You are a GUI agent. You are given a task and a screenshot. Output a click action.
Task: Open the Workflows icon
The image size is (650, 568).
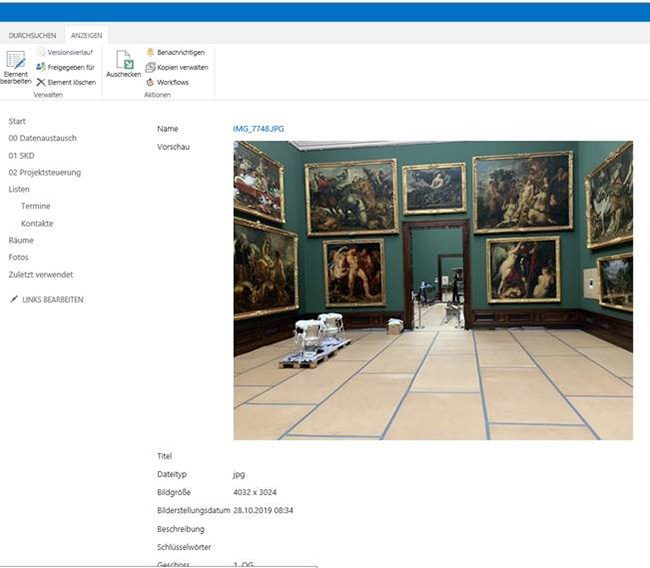150,82
